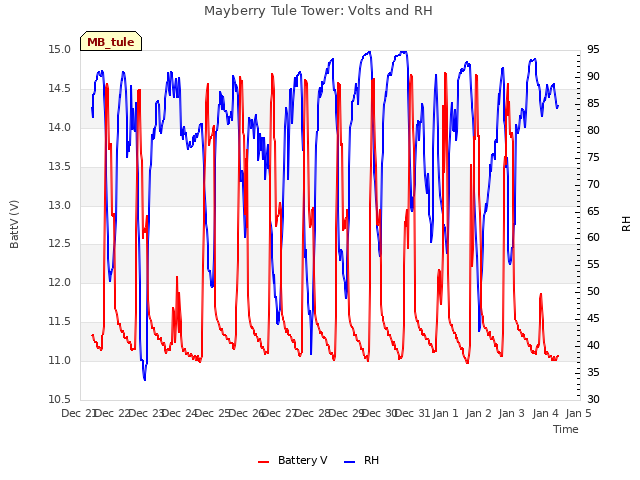Click the 11.5 left axis tick label

tap(59, 322)
